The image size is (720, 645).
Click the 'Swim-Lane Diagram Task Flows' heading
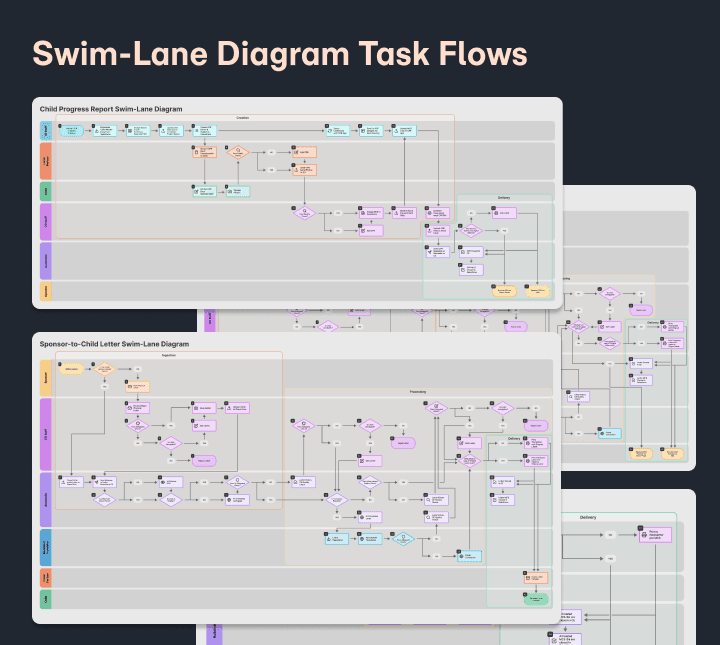coord(280,54)
